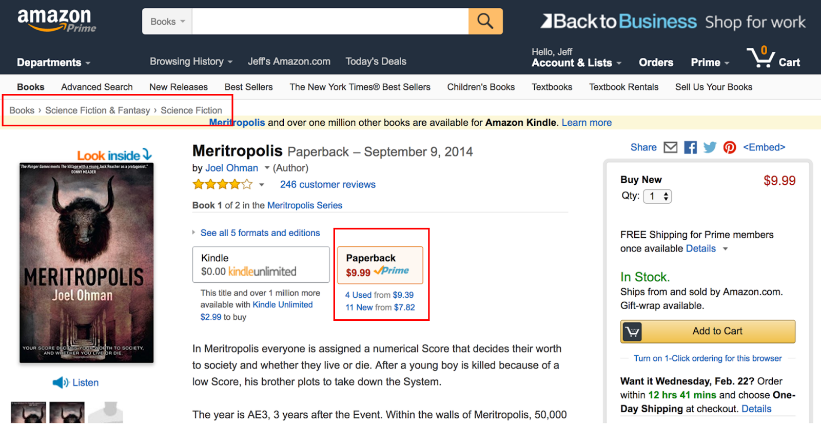Viewport: 821px width, 424px height.
Task: Open the Qty quantity dropdown
Action: pyautogui.click(x=659, y=197)
